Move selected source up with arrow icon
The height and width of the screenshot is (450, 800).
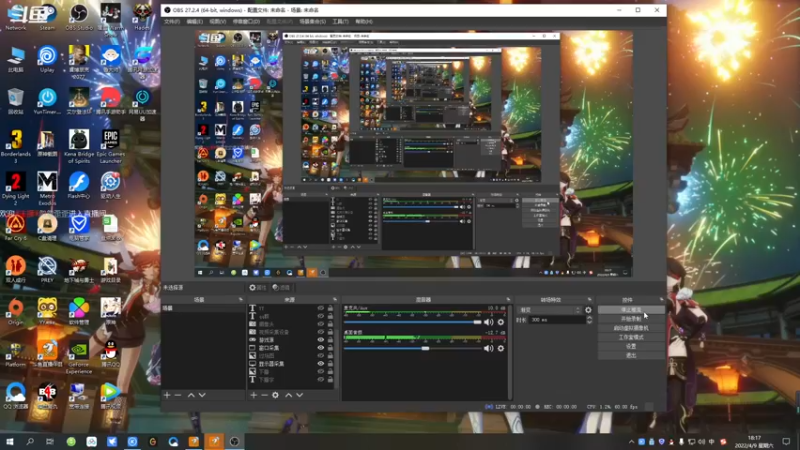click(x=289, y=395)
